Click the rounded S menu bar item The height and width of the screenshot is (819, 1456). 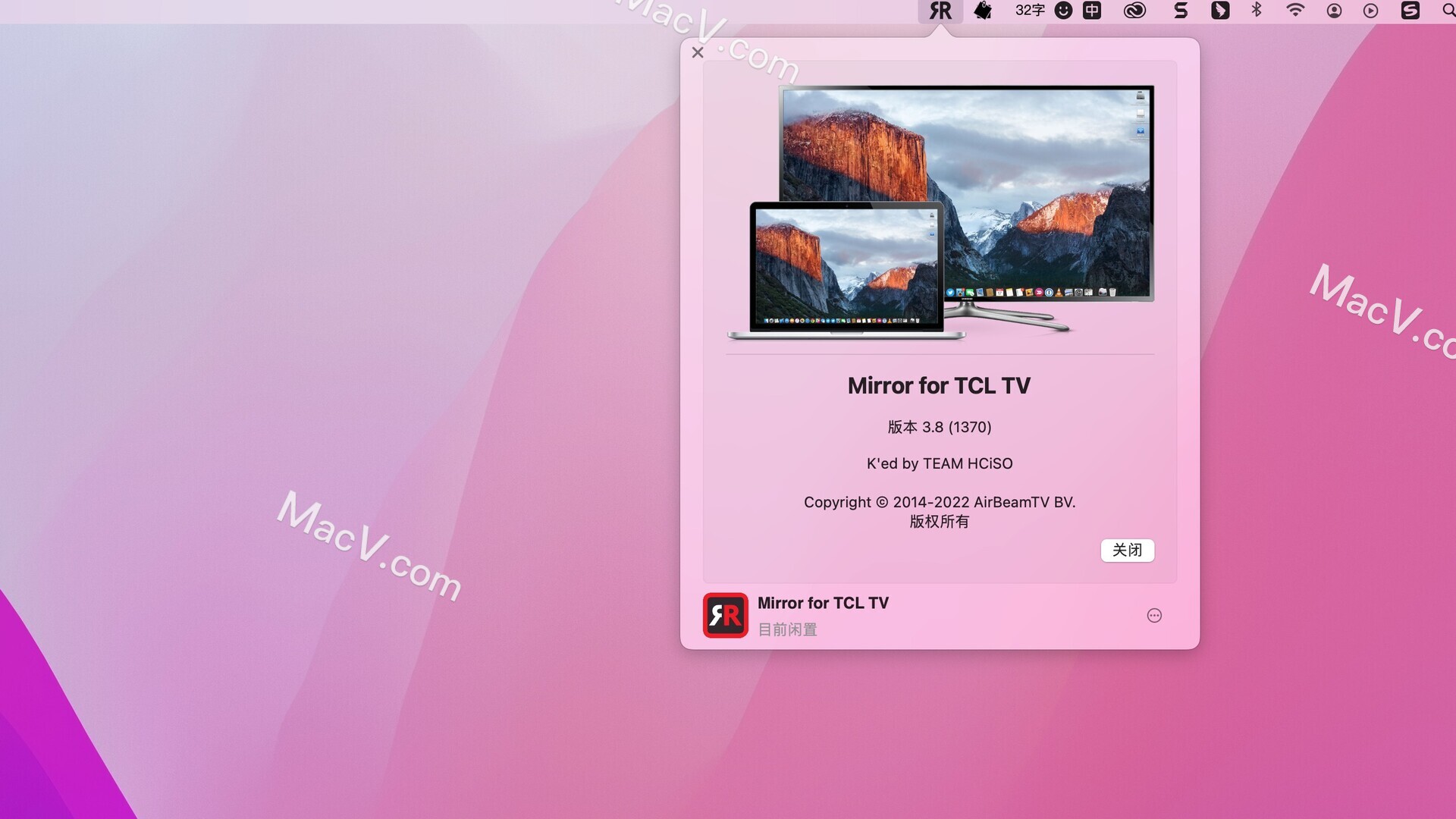click(1408, 11)
